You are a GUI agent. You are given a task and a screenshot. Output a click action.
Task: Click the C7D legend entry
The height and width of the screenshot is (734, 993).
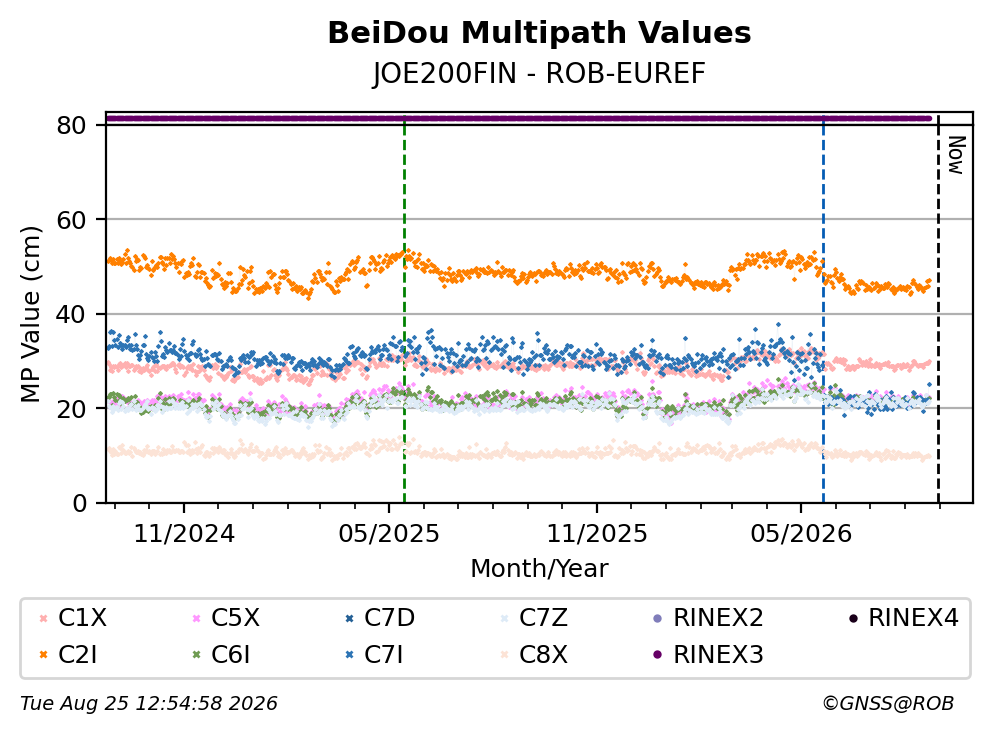point(379,617)
